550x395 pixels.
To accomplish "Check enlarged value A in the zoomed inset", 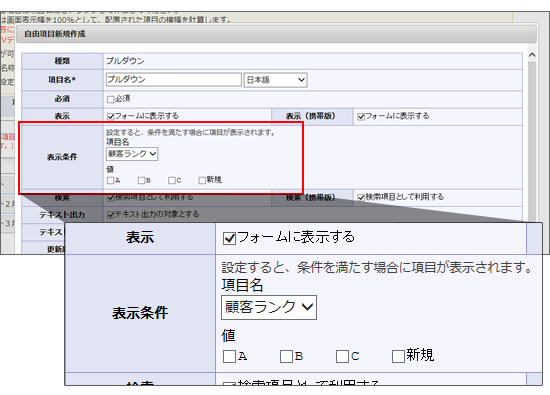I will coord(229,356).
